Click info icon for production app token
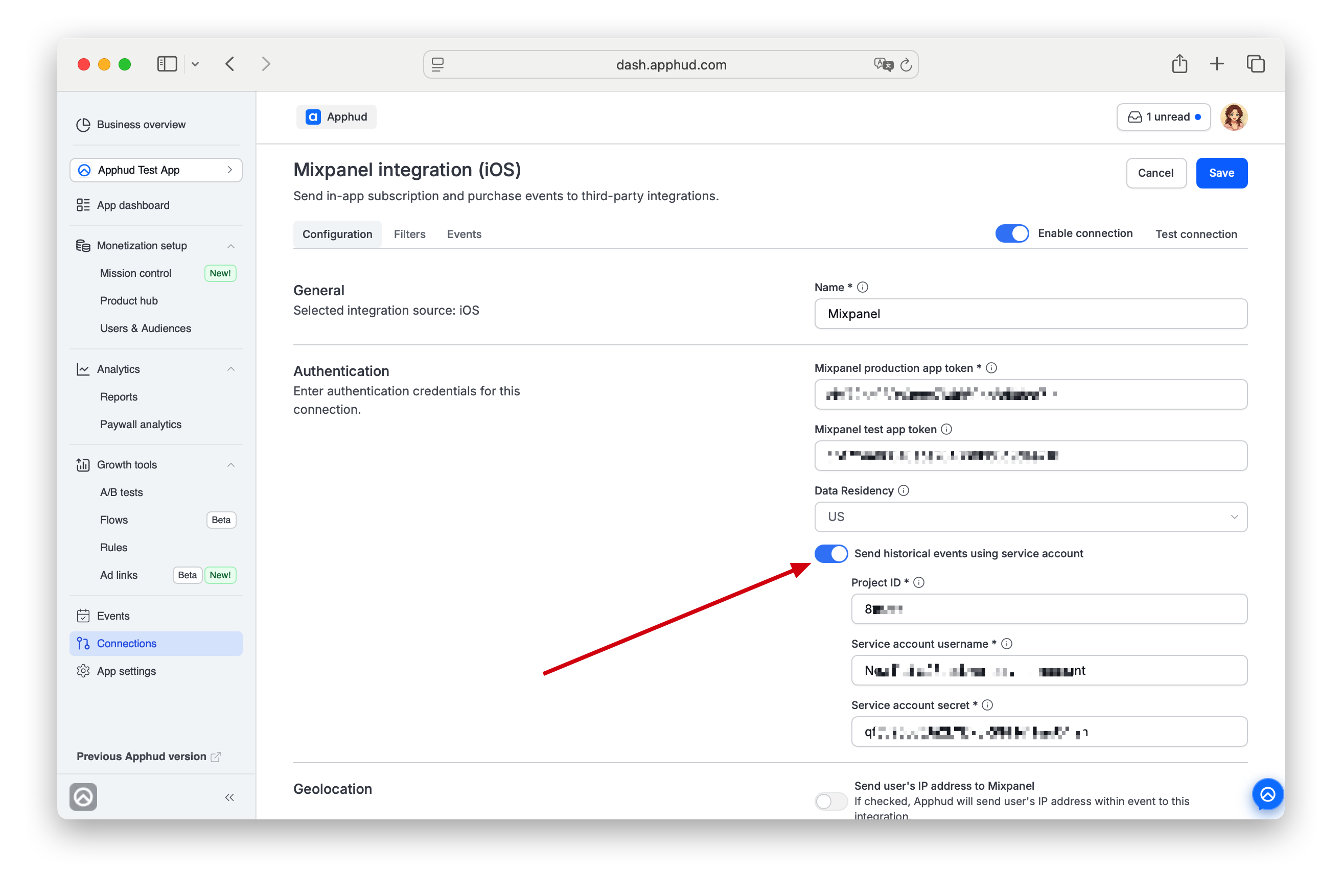1342x896 pixels. [x=991, y=368]
